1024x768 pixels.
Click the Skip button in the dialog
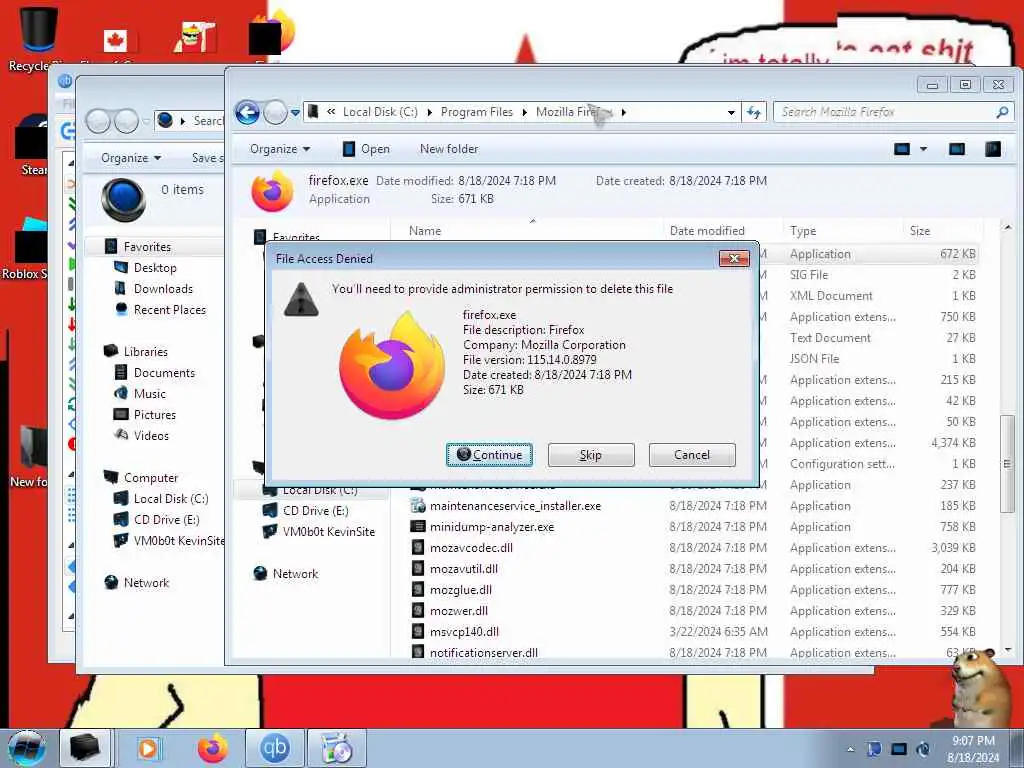(590, 455)
